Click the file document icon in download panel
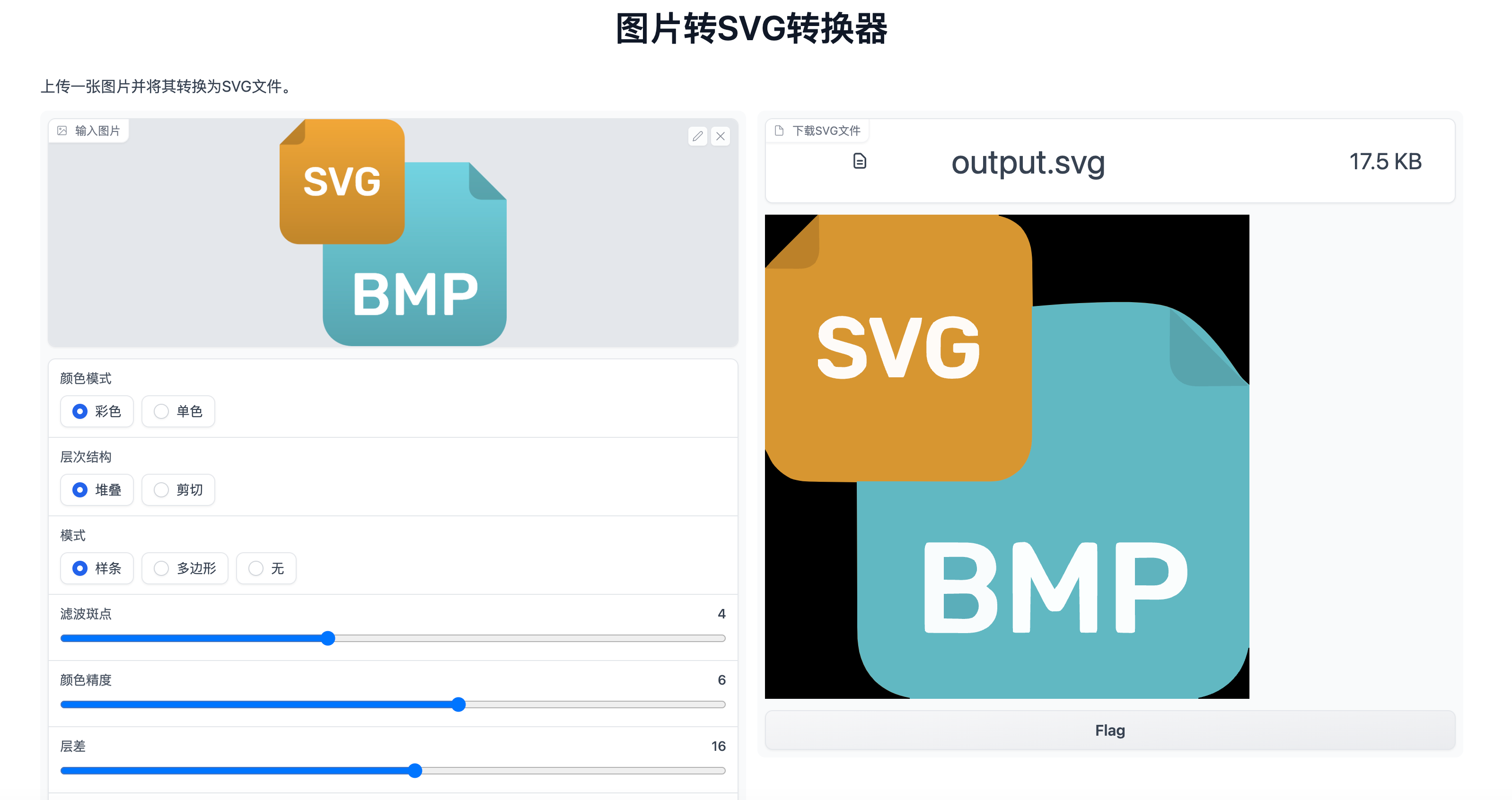 tap(858, 162)
